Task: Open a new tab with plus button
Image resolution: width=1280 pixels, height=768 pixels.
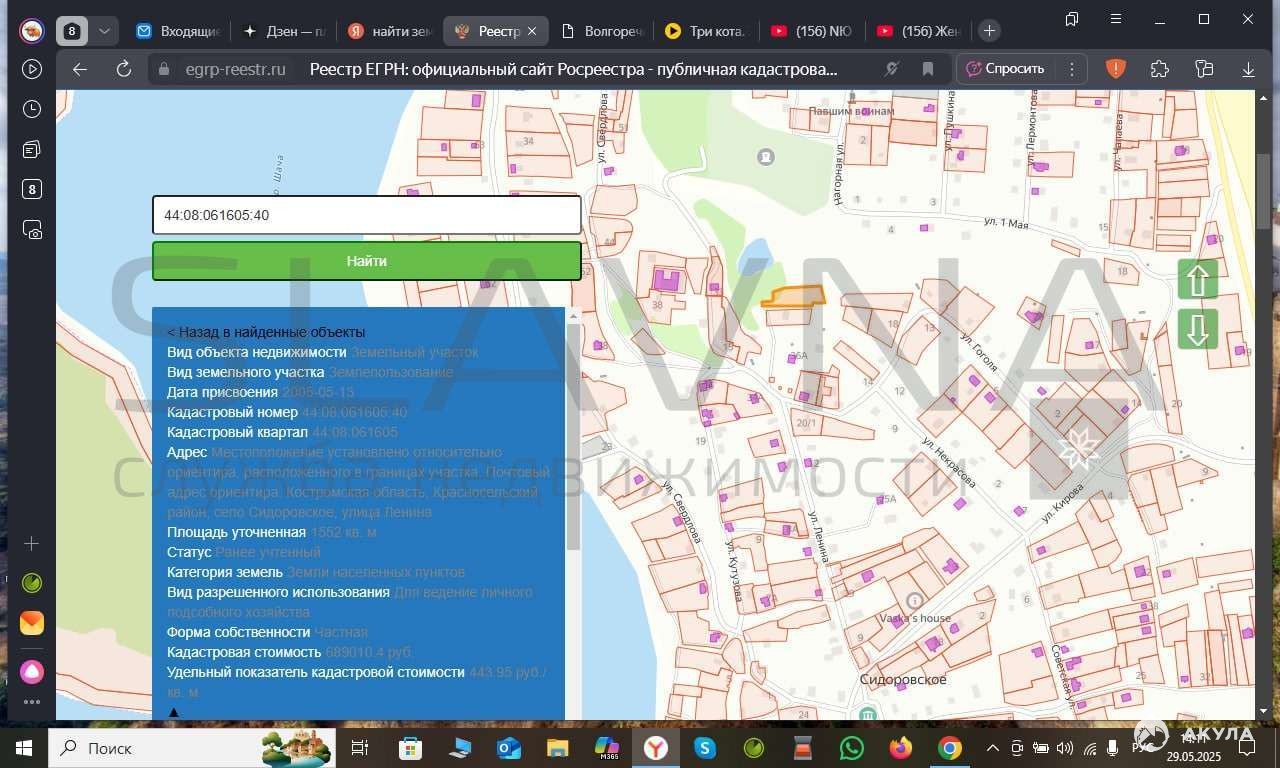Action: point(989,31)
